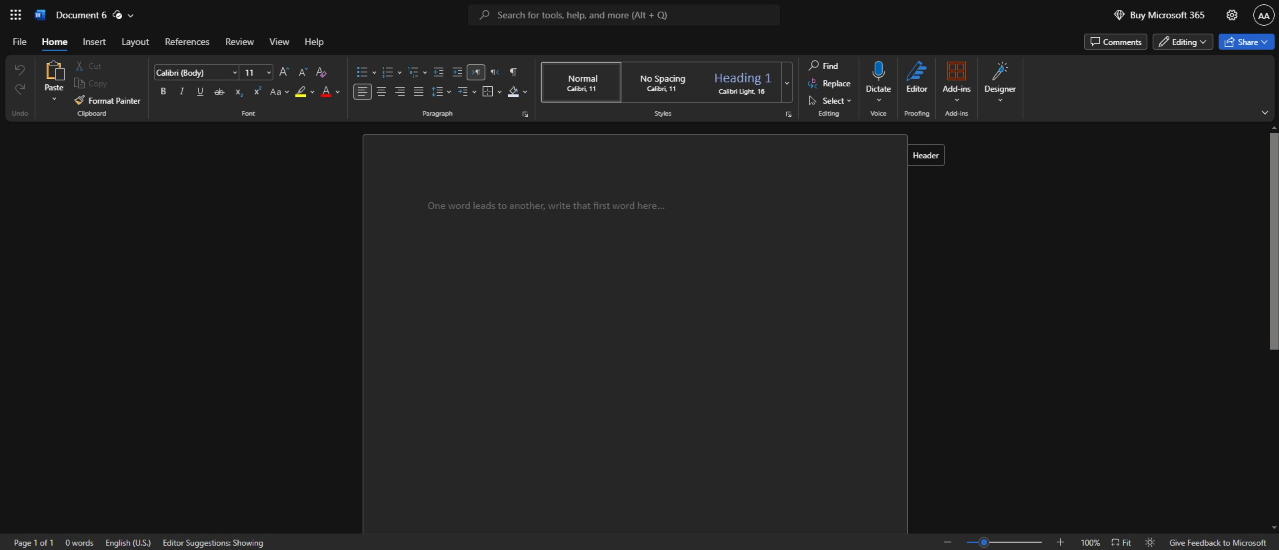Collapse the ribbon with the chevron

[x=1266, y=113]
